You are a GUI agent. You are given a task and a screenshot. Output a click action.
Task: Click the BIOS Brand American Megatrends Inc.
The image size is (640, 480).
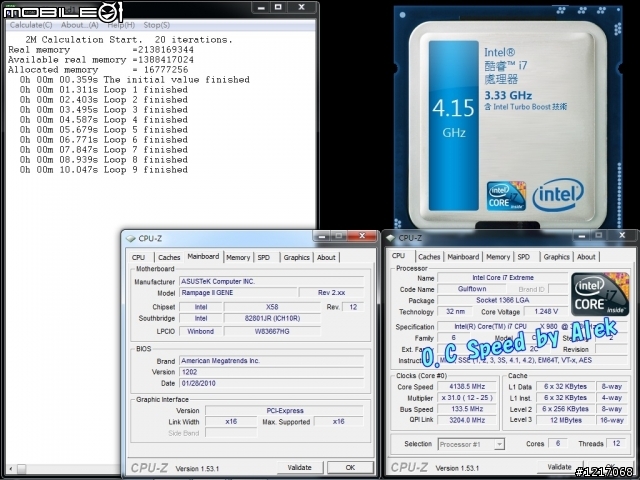[271, 361]
